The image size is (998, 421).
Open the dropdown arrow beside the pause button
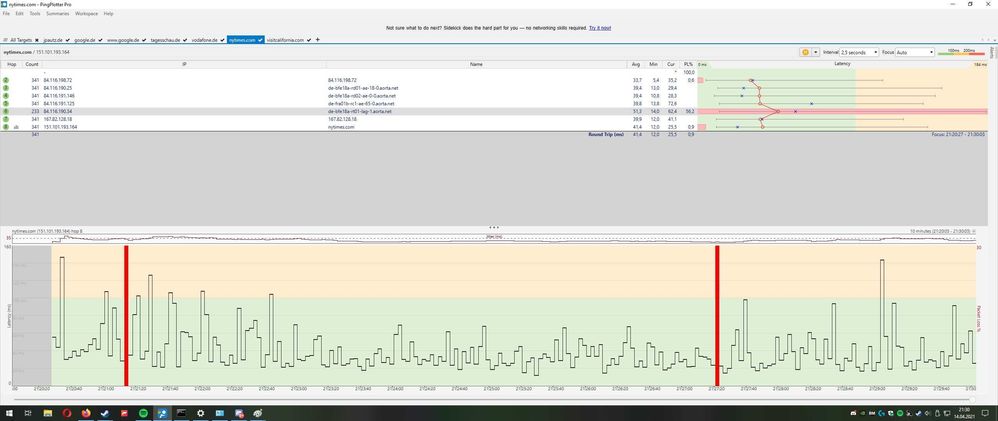(x=815, y=52)
